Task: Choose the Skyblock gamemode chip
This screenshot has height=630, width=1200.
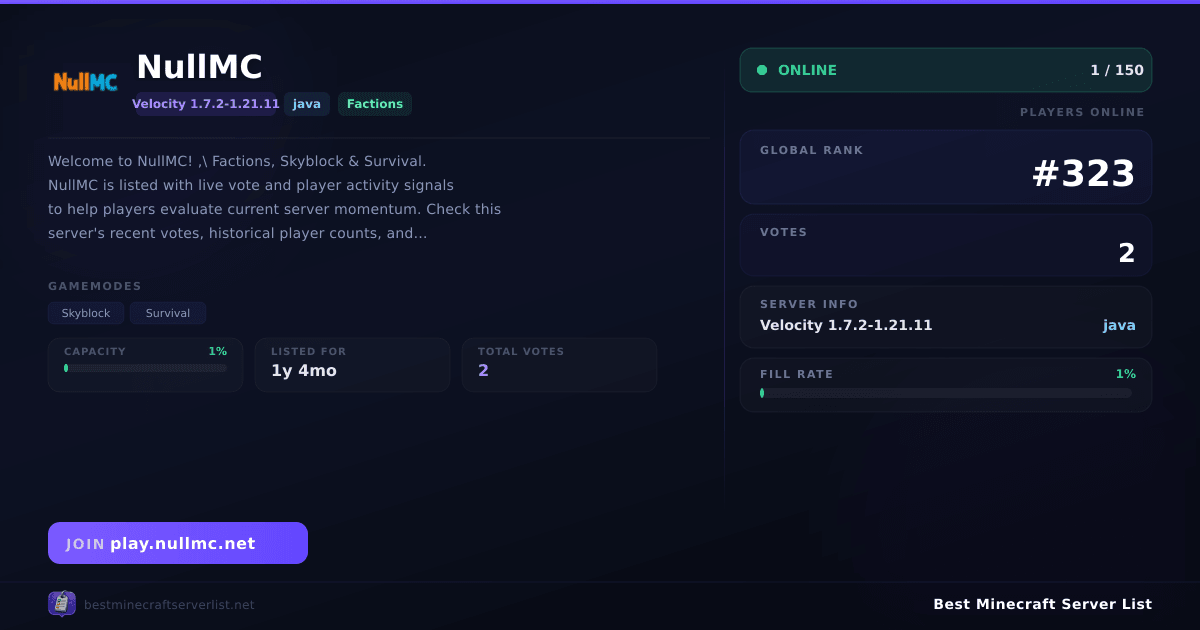Action: pos(86,313)
